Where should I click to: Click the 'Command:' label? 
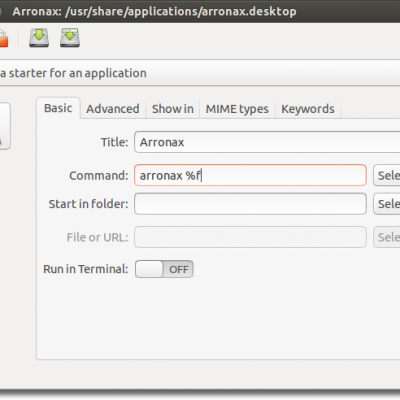click(x=99, y=175)
